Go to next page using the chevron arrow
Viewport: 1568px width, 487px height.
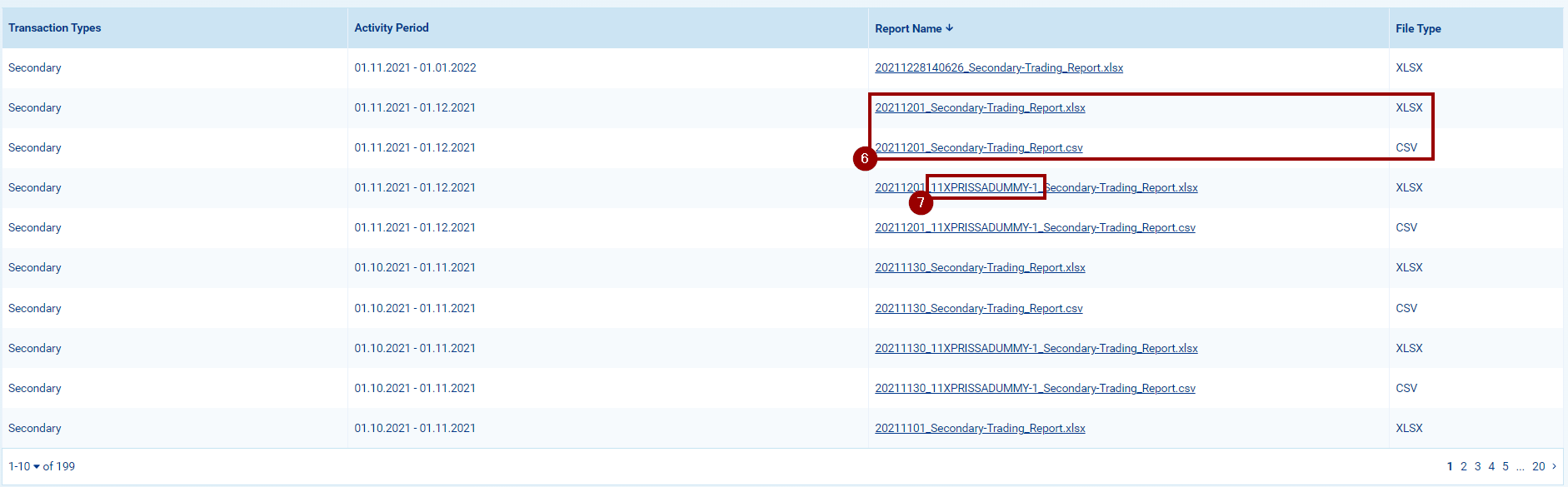1554,466
